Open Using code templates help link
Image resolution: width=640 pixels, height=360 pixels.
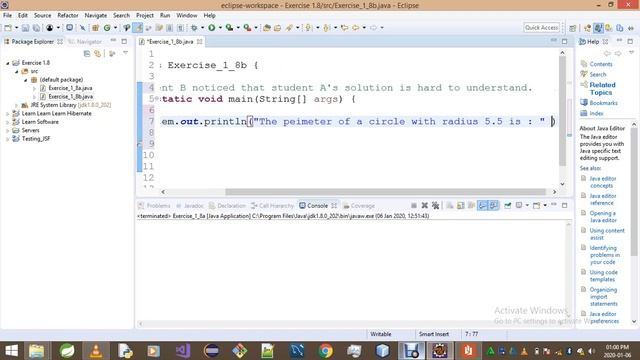[603, 276]
